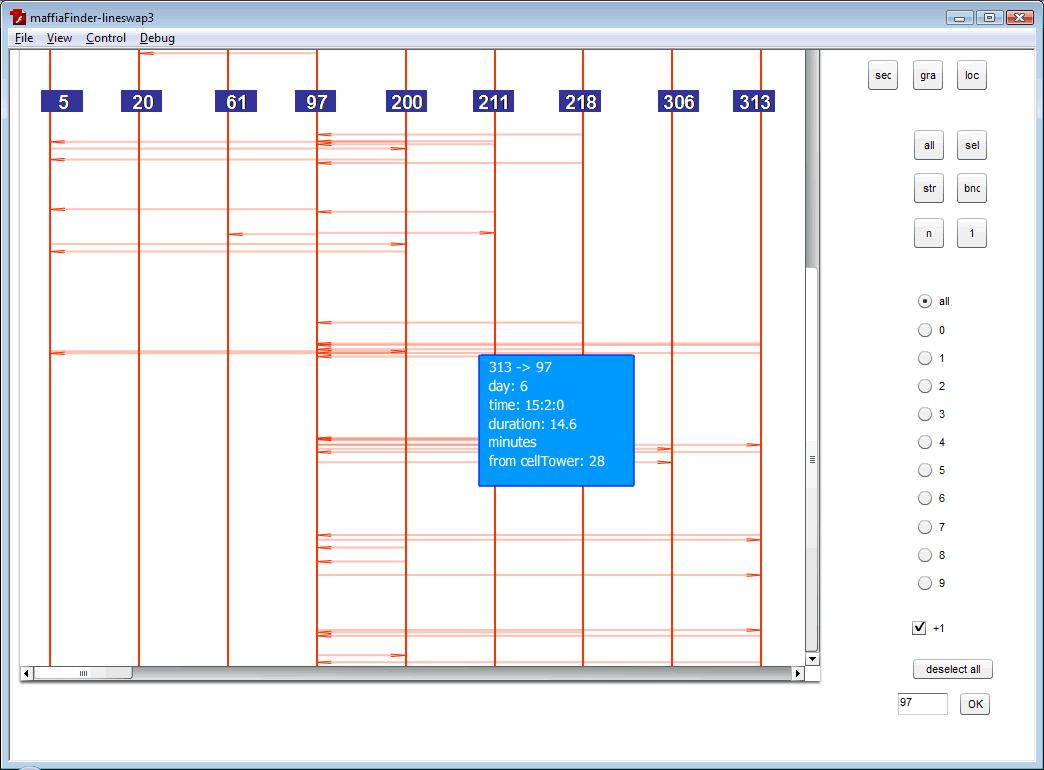Click the horizontal scrollbar thumb

83,673
